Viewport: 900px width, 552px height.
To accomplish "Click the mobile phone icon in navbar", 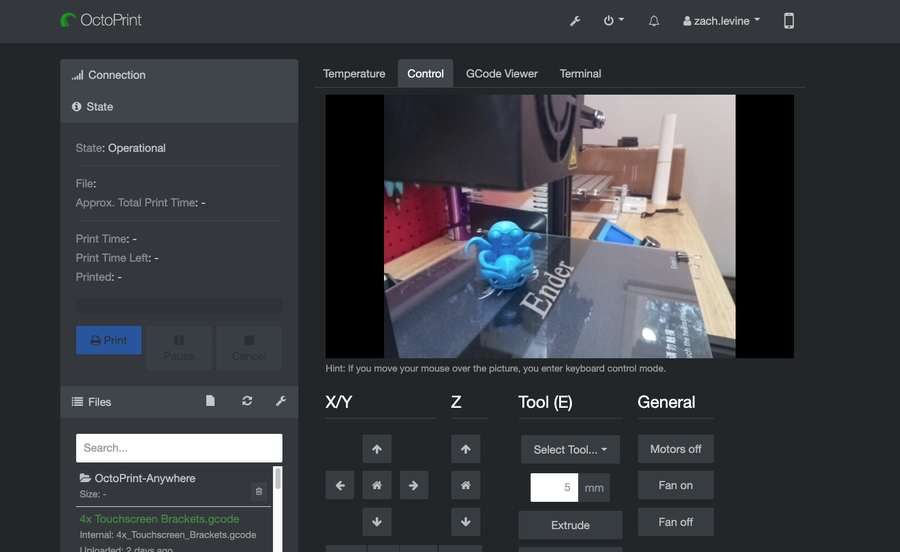I will point(789,21).
